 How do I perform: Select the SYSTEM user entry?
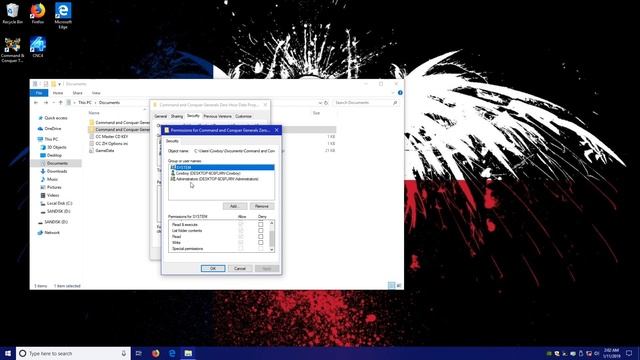point(222,167)
